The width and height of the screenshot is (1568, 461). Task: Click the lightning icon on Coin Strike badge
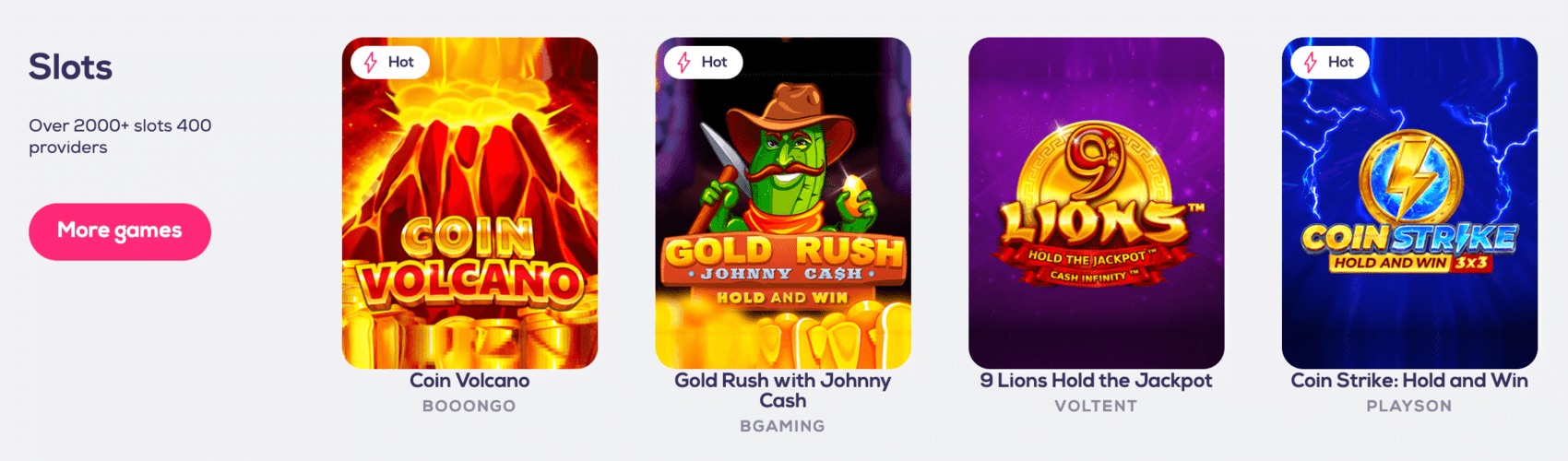(x=1311, y=62)
